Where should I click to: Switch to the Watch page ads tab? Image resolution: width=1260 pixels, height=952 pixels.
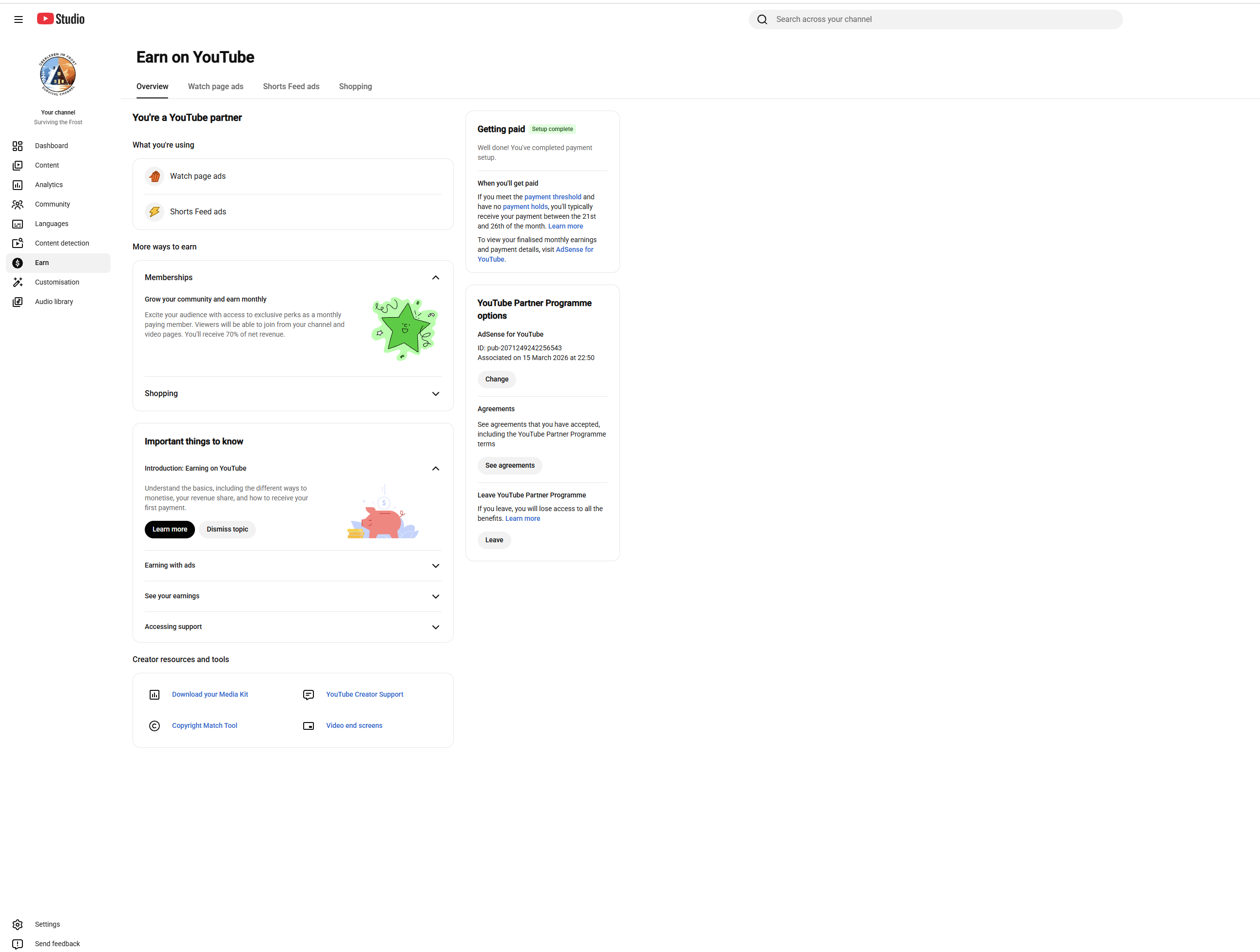pos(215,87)
